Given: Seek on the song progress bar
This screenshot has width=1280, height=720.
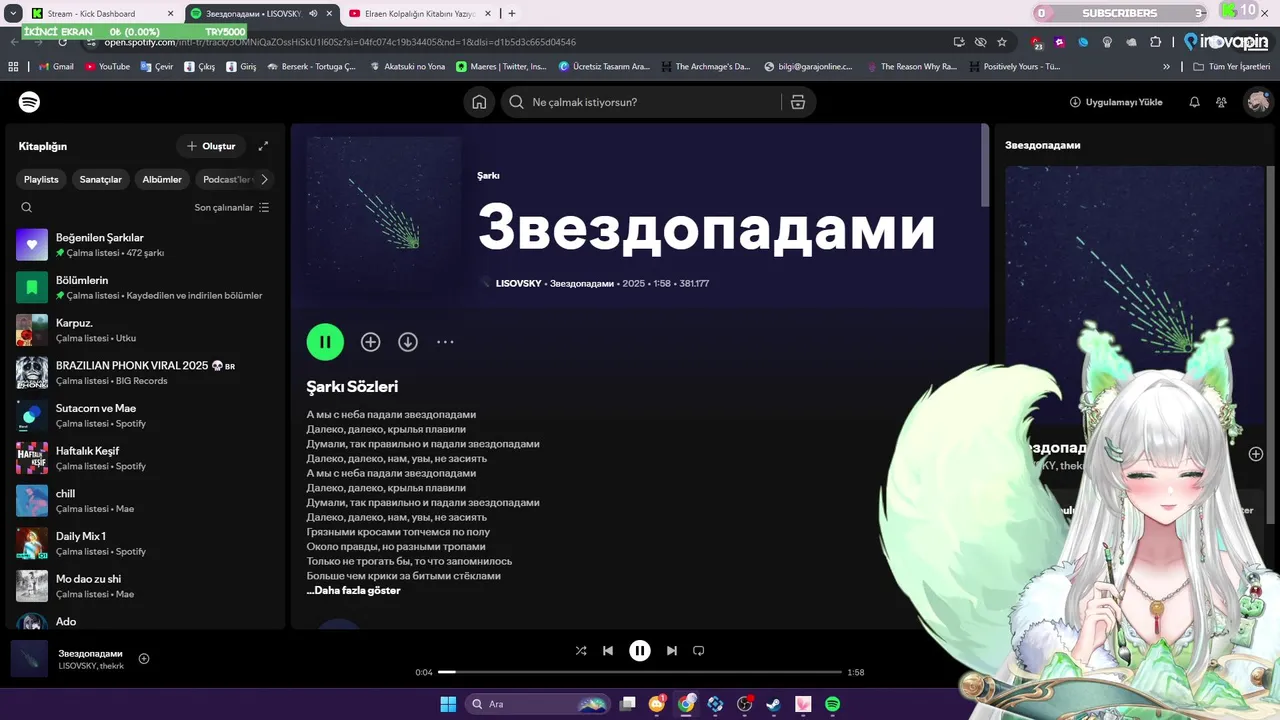Looking at the screenshot, I should click(x=640, y=672).
